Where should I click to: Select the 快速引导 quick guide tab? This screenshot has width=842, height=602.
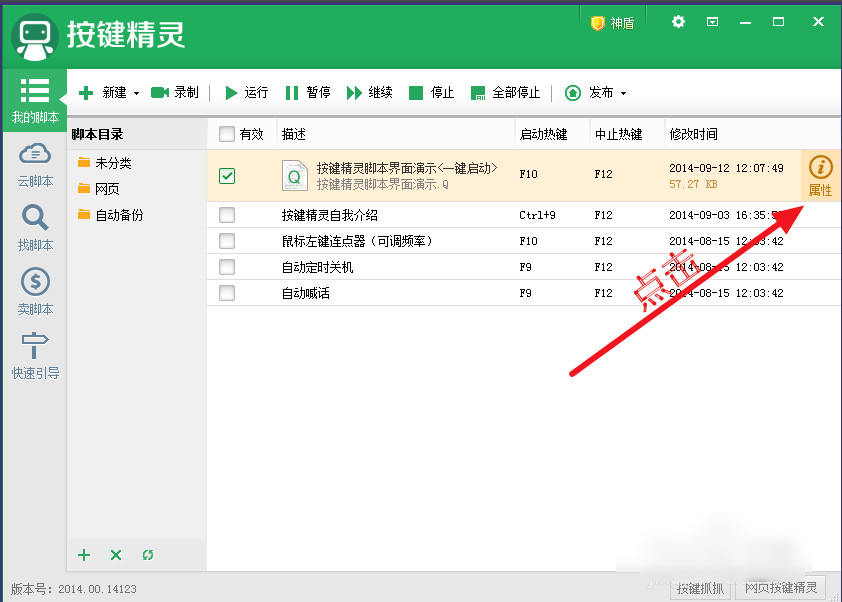point(35,346)
